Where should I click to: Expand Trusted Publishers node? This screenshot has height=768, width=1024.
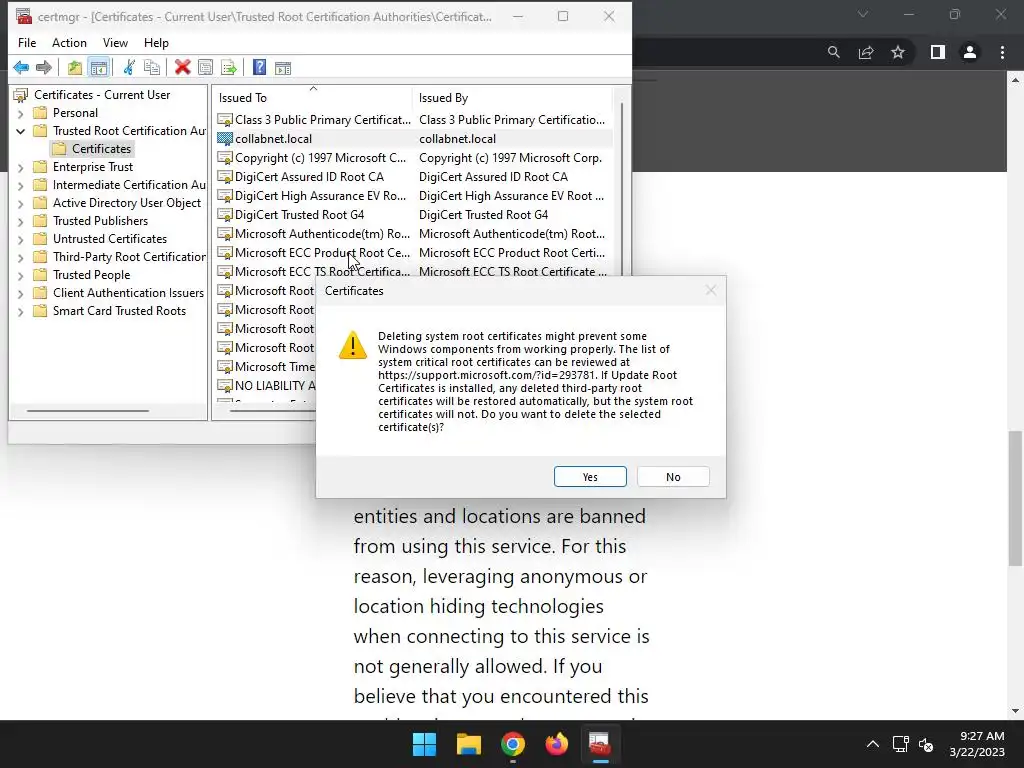click(x=20, y=221)
